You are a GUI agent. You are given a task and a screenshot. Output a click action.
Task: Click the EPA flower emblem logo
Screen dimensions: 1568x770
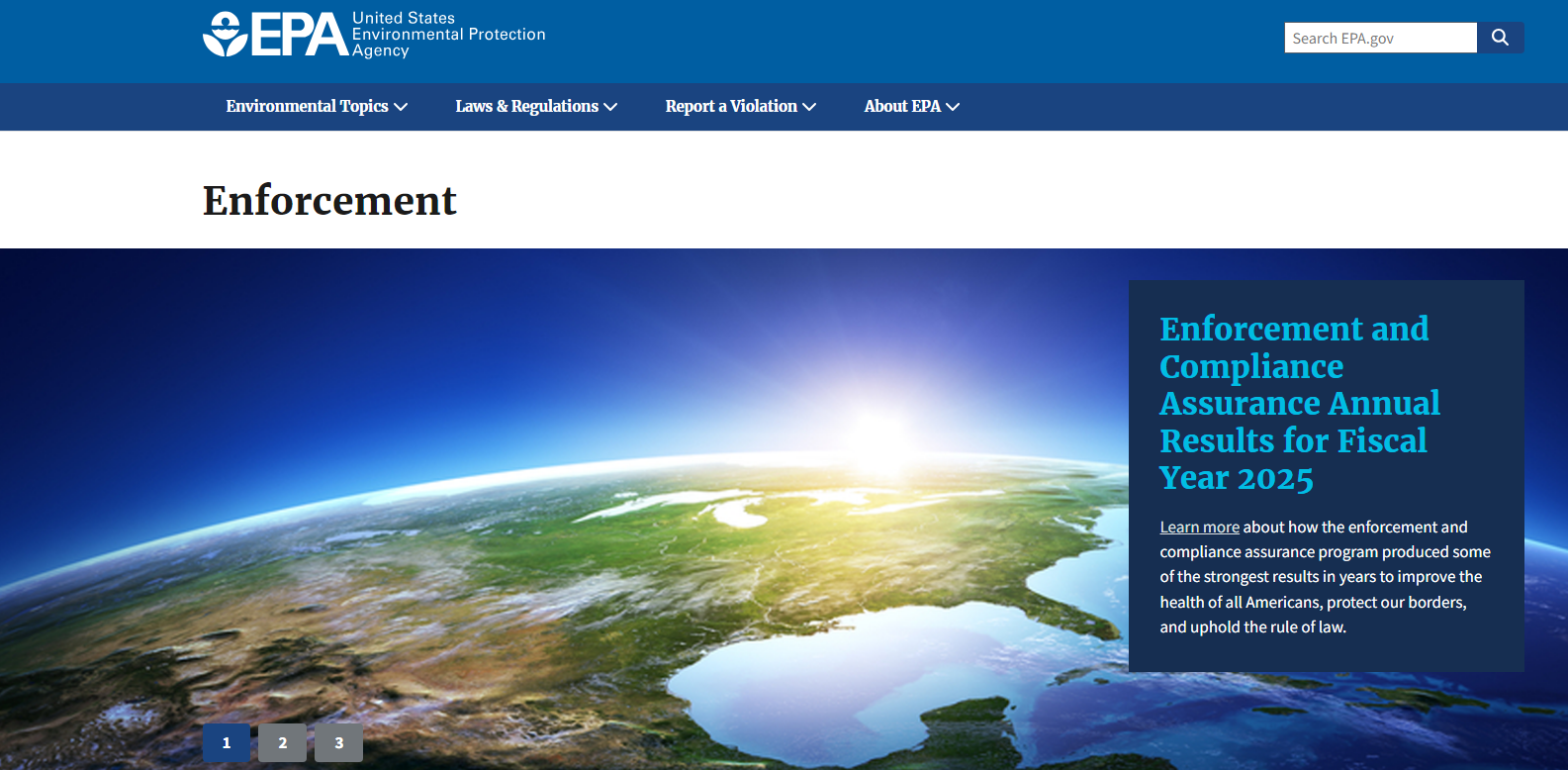(225, 35)
